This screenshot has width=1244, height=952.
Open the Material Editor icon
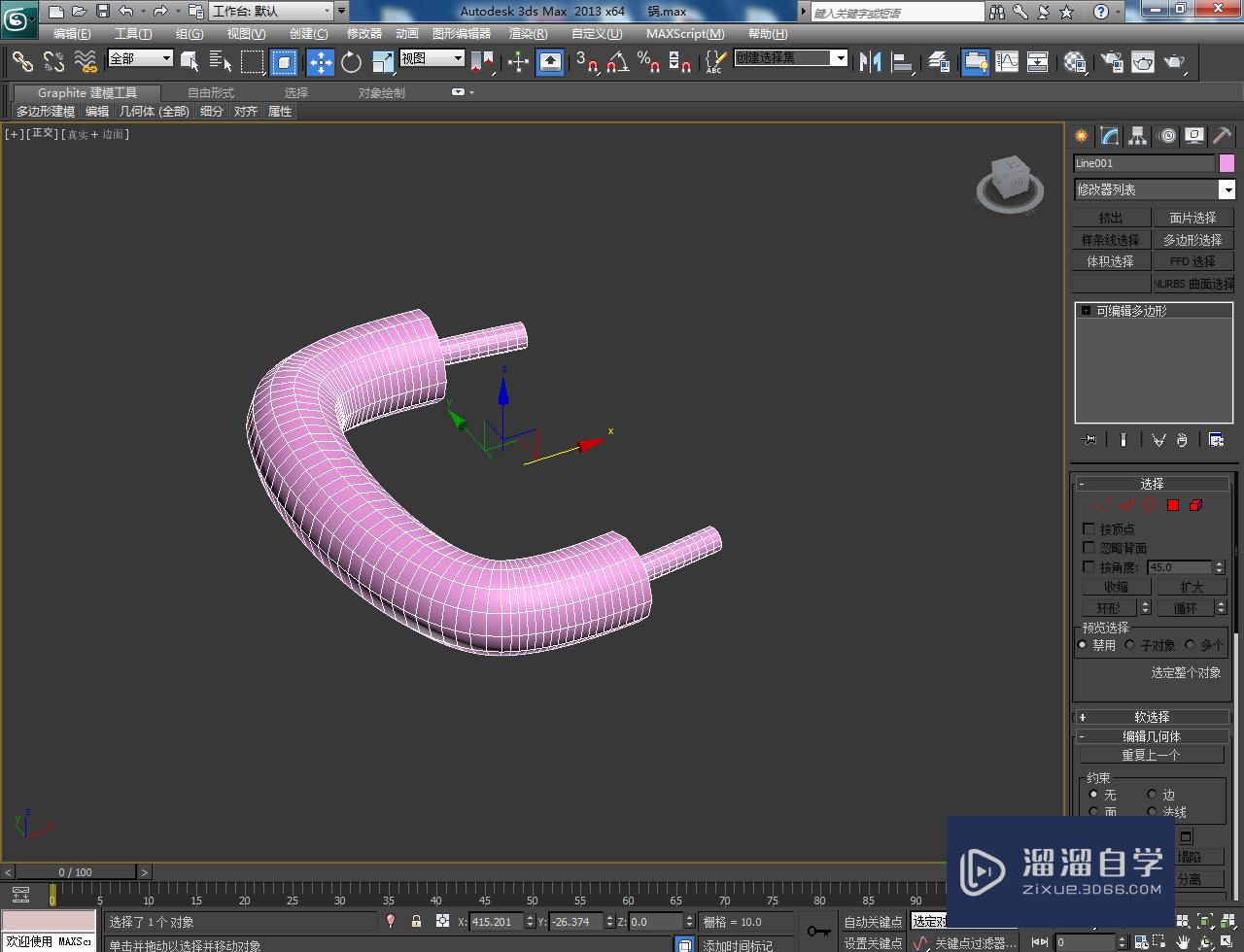tap(1075, 62)
